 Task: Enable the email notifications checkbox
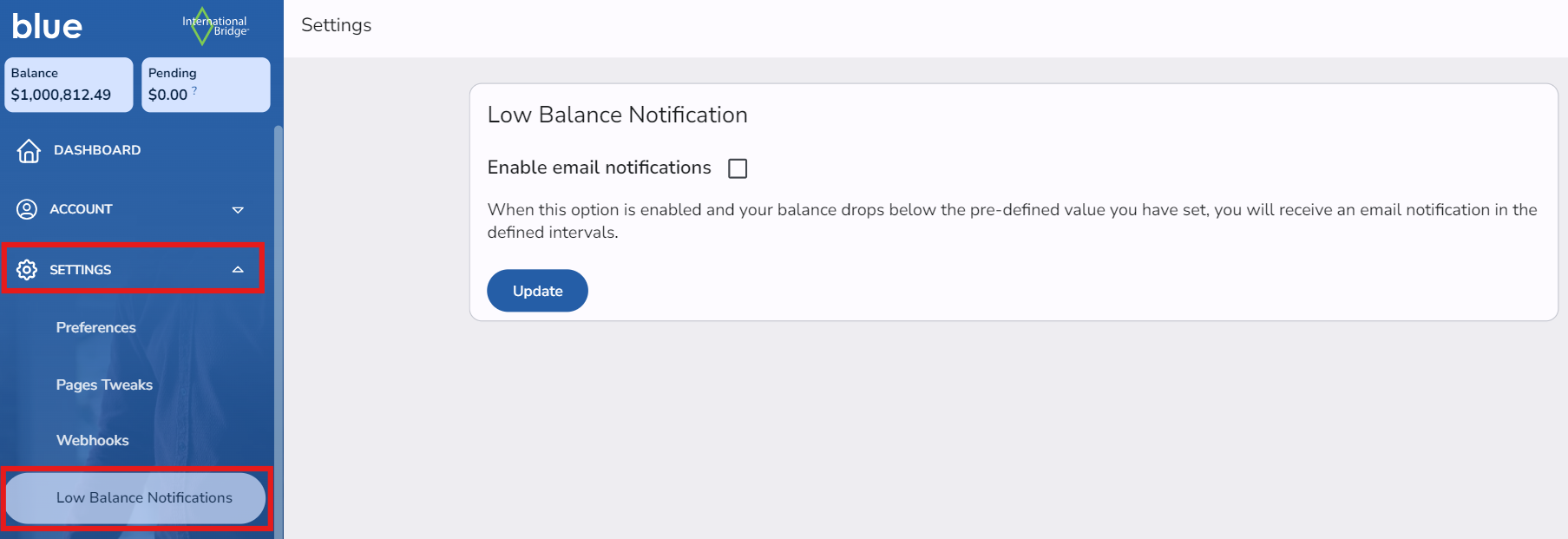point(738,168)
